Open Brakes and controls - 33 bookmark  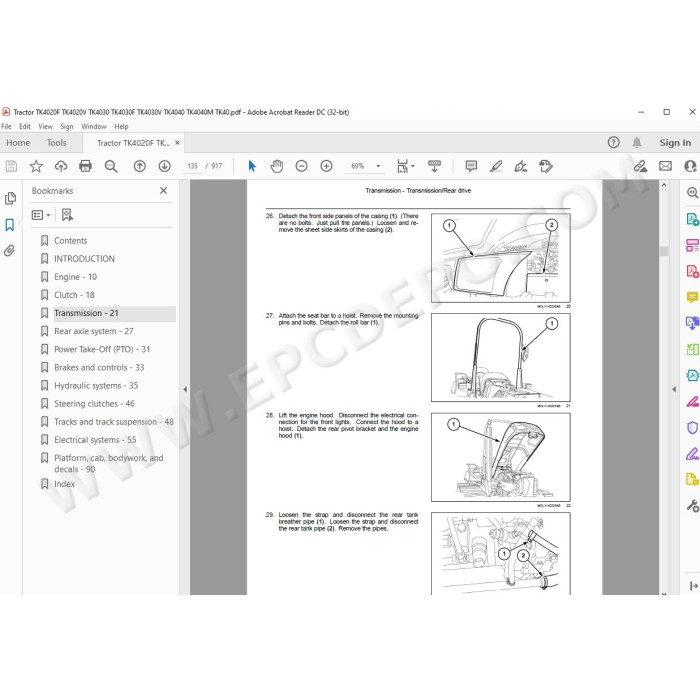click(x=99, y=367)
